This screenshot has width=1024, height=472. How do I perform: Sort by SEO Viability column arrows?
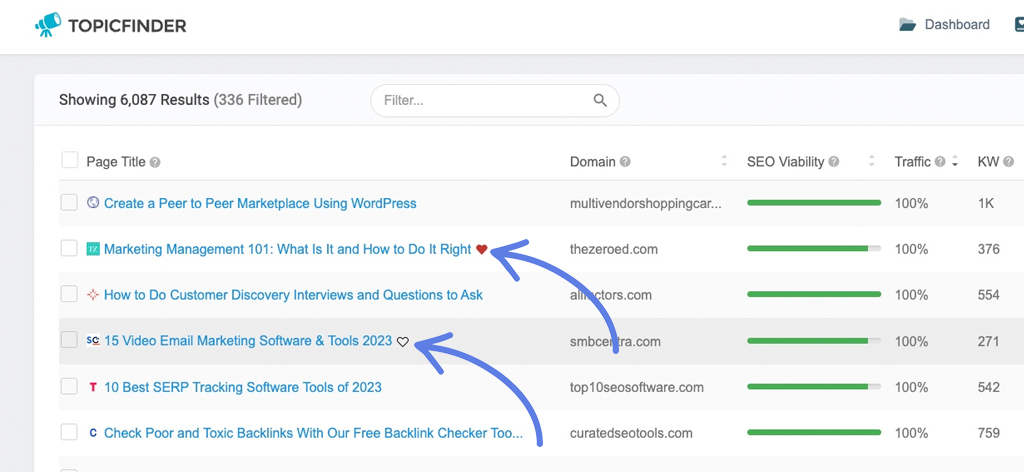coord(871,161)
